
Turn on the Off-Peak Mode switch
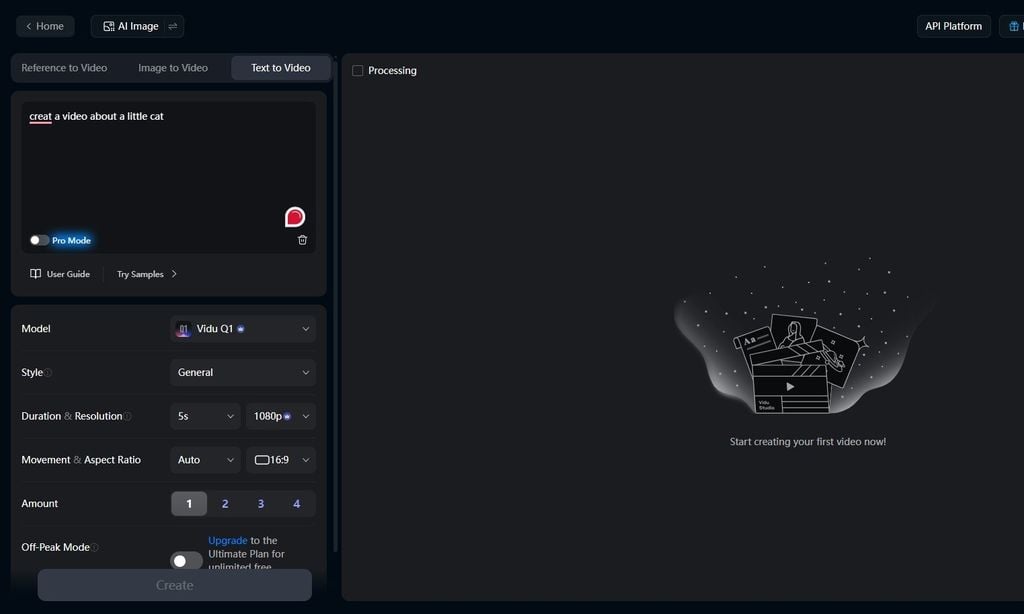coord(186,560)
